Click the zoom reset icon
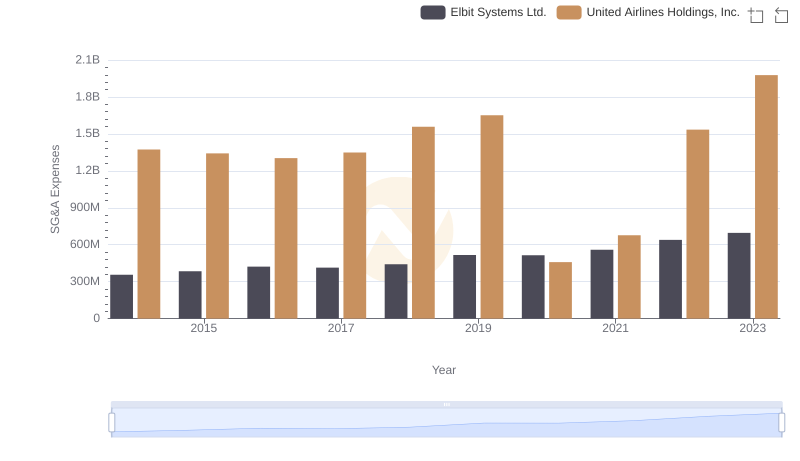 pos(781,15)
